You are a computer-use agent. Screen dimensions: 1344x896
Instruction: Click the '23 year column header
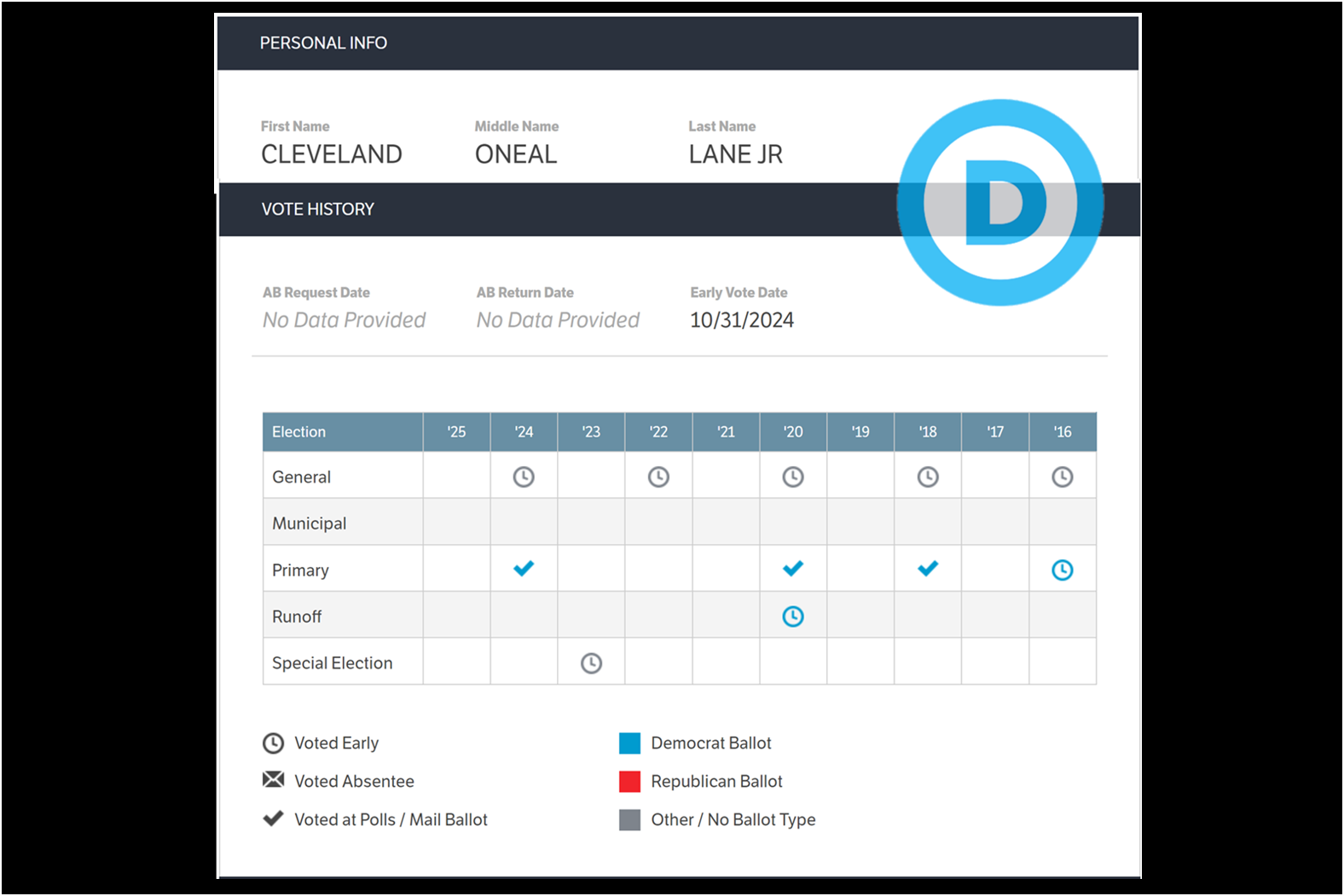pyautogui.click(x=591, y=432)
